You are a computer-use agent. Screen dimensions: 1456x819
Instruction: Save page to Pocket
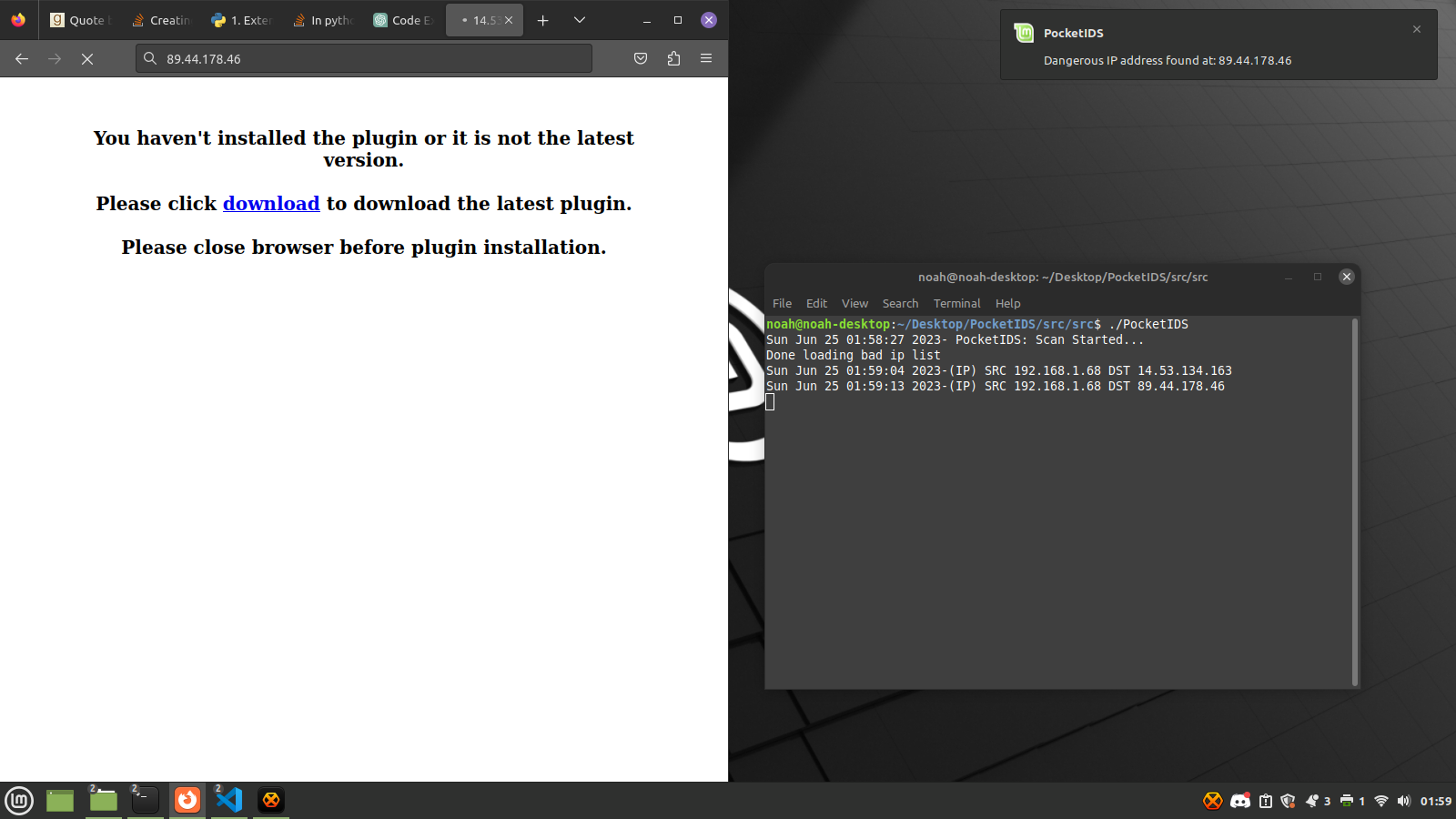641,58
